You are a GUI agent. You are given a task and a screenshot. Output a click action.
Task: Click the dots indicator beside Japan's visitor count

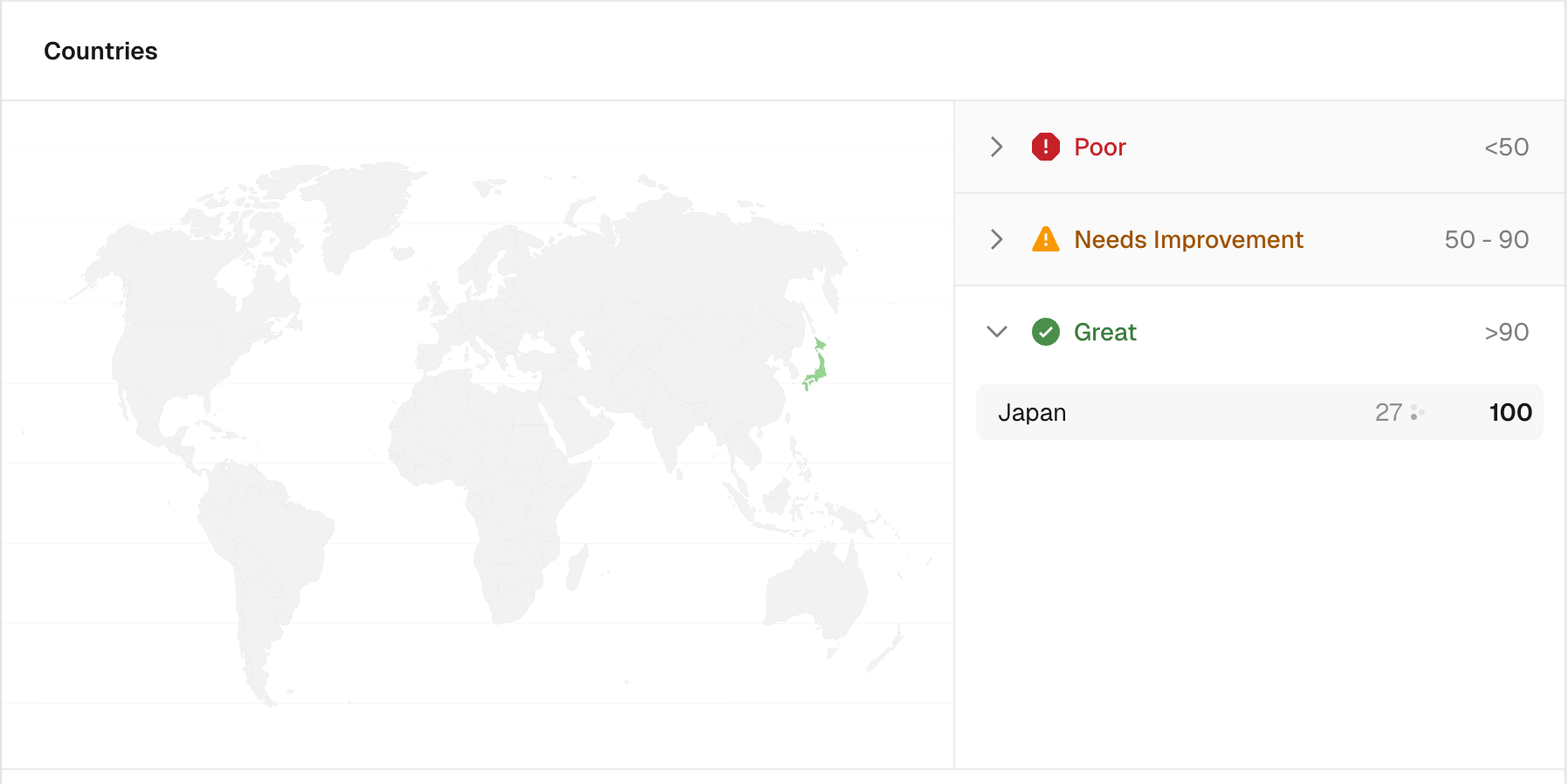point(1417,412)
